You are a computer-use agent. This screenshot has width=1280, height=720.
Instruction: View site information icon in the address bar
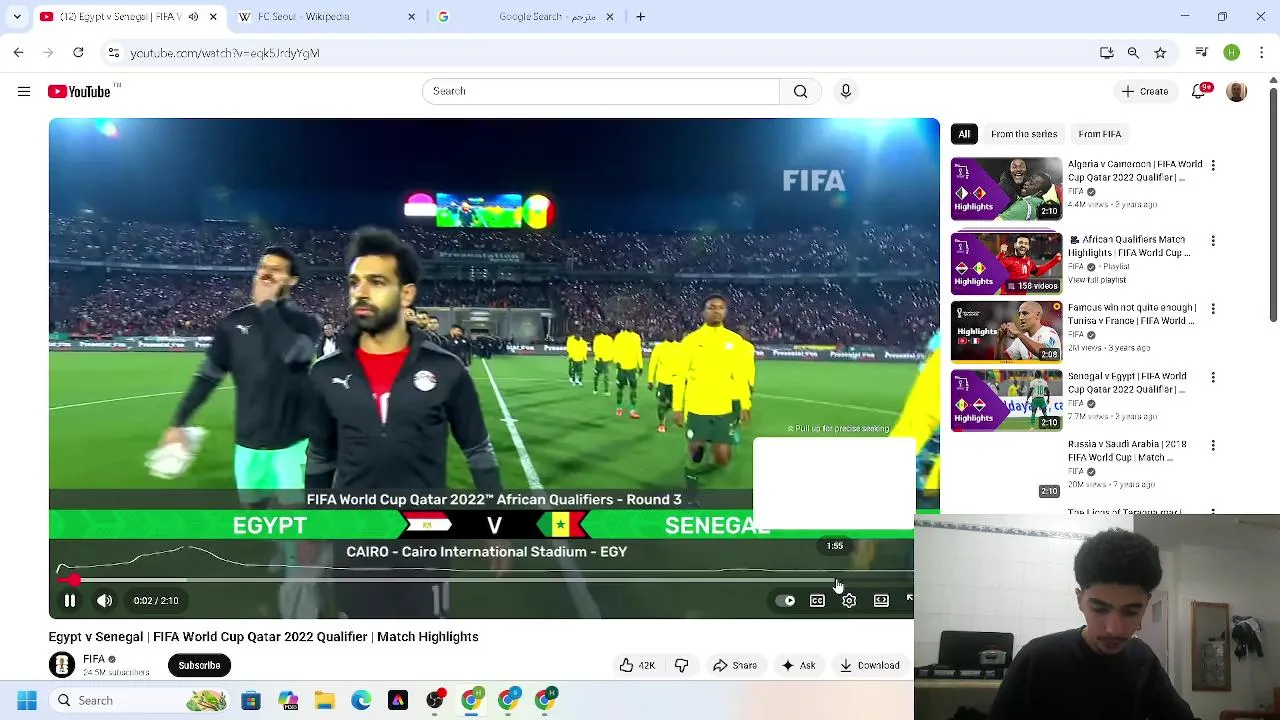113,53
